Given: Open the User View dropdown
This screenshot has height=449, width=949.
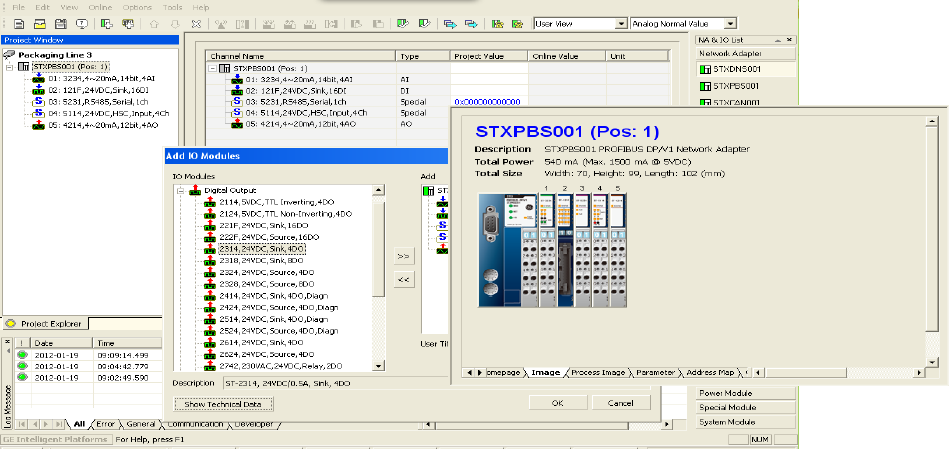Looking at the screenshot, I should pos(622,23).
